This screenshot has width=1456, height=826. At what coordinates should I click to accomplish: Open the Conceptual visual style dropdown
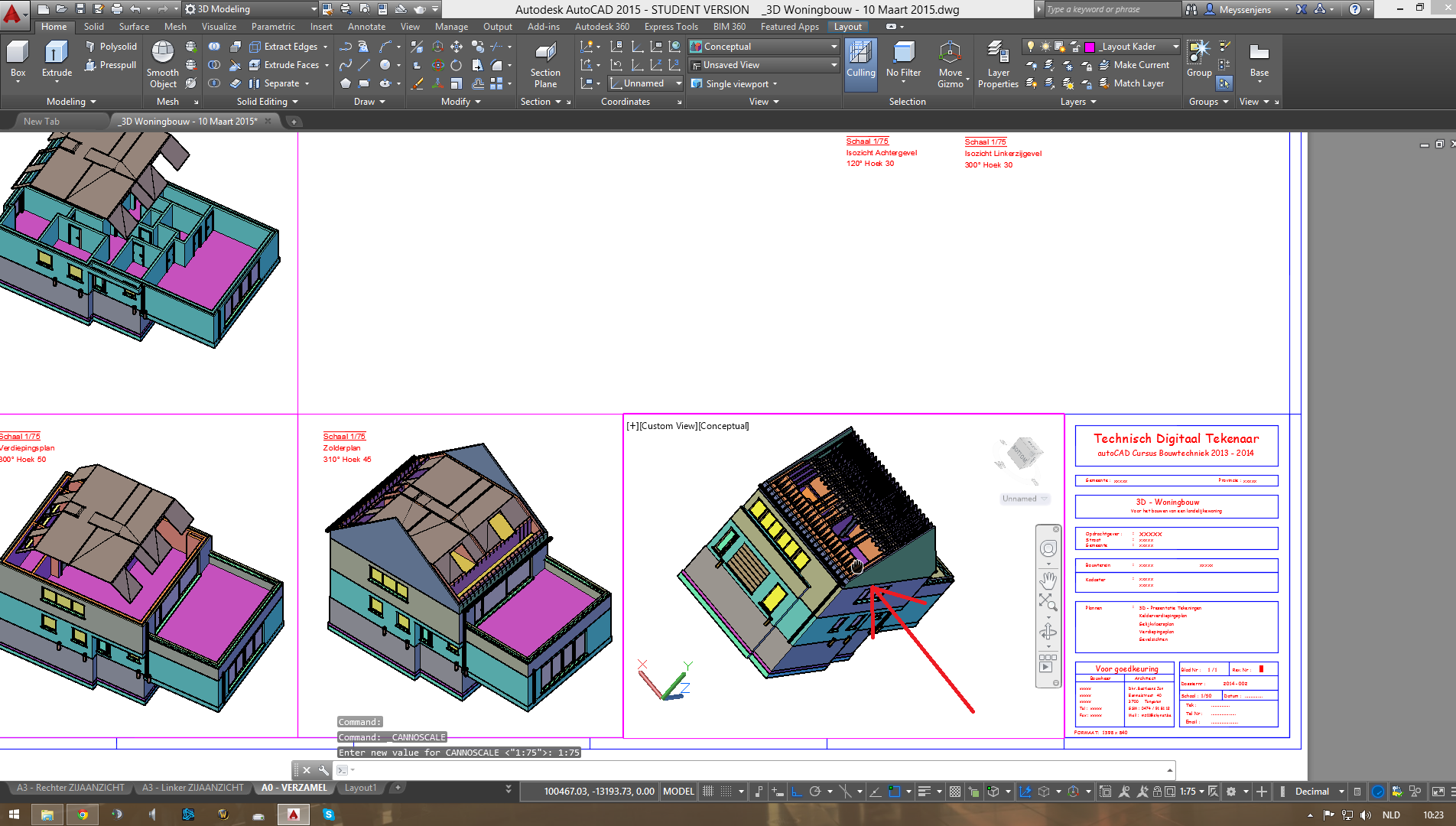[833, 46]
